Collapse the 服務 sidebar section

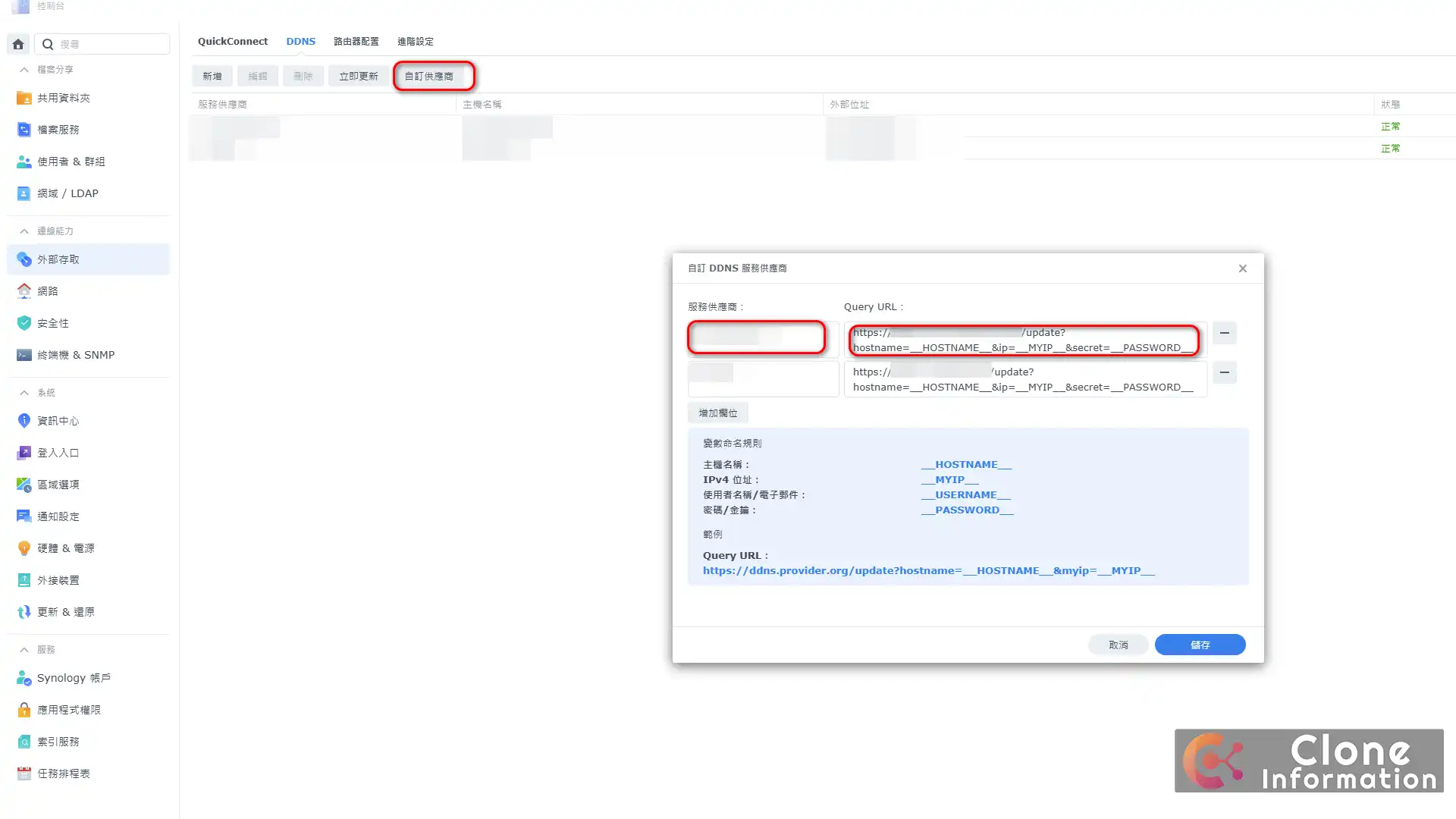point(24,649)
